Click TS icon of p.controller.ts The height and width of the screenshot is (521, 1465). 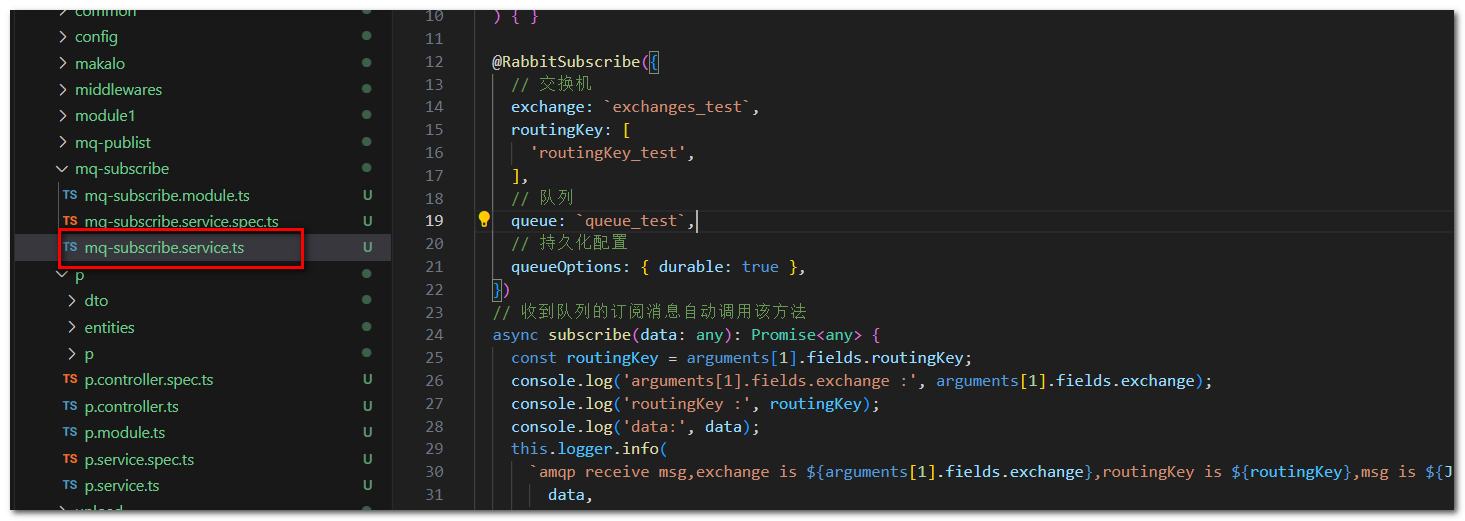click(x=70, y=406)
